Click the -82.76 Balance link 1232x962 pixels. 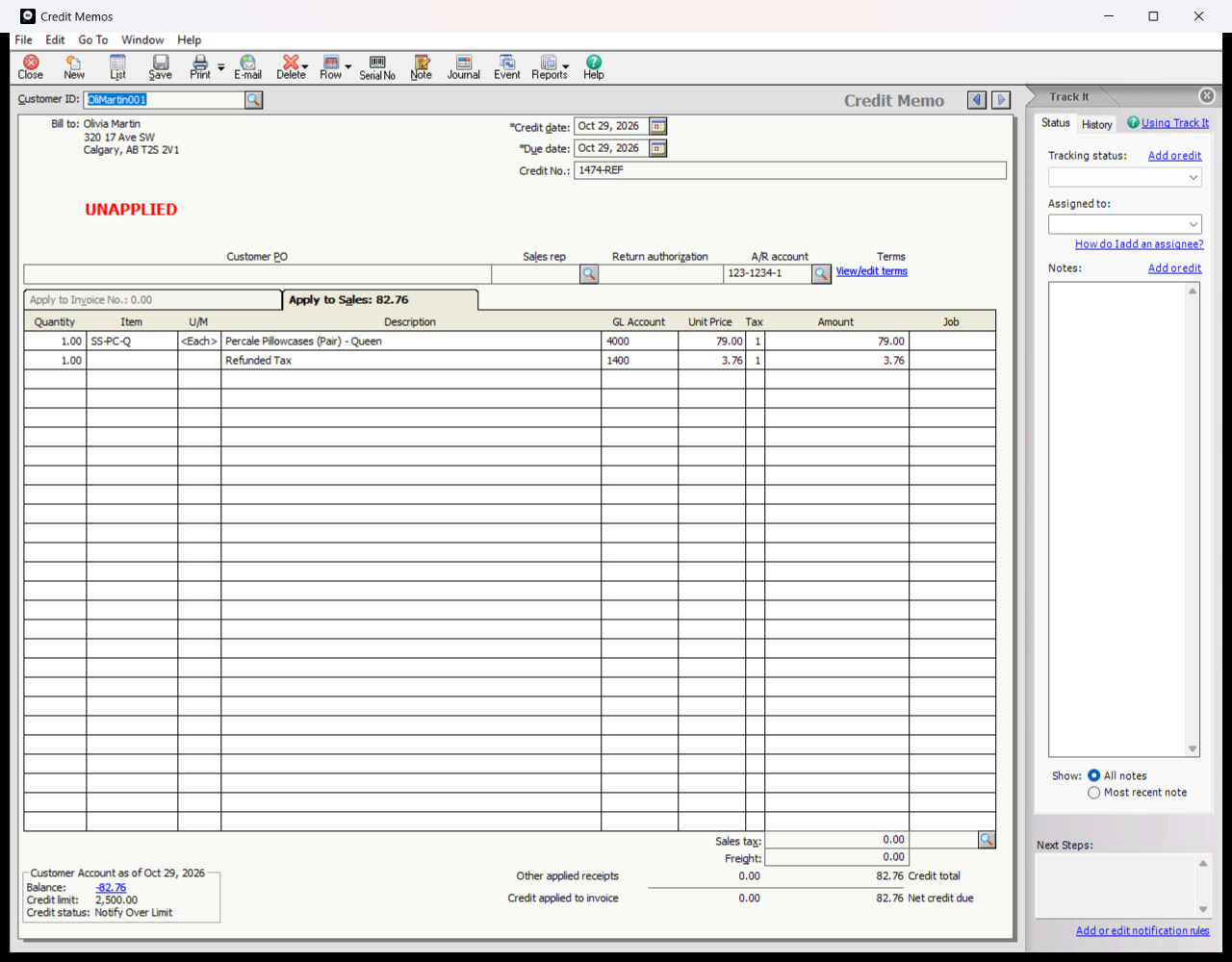(x=111, y=888)
